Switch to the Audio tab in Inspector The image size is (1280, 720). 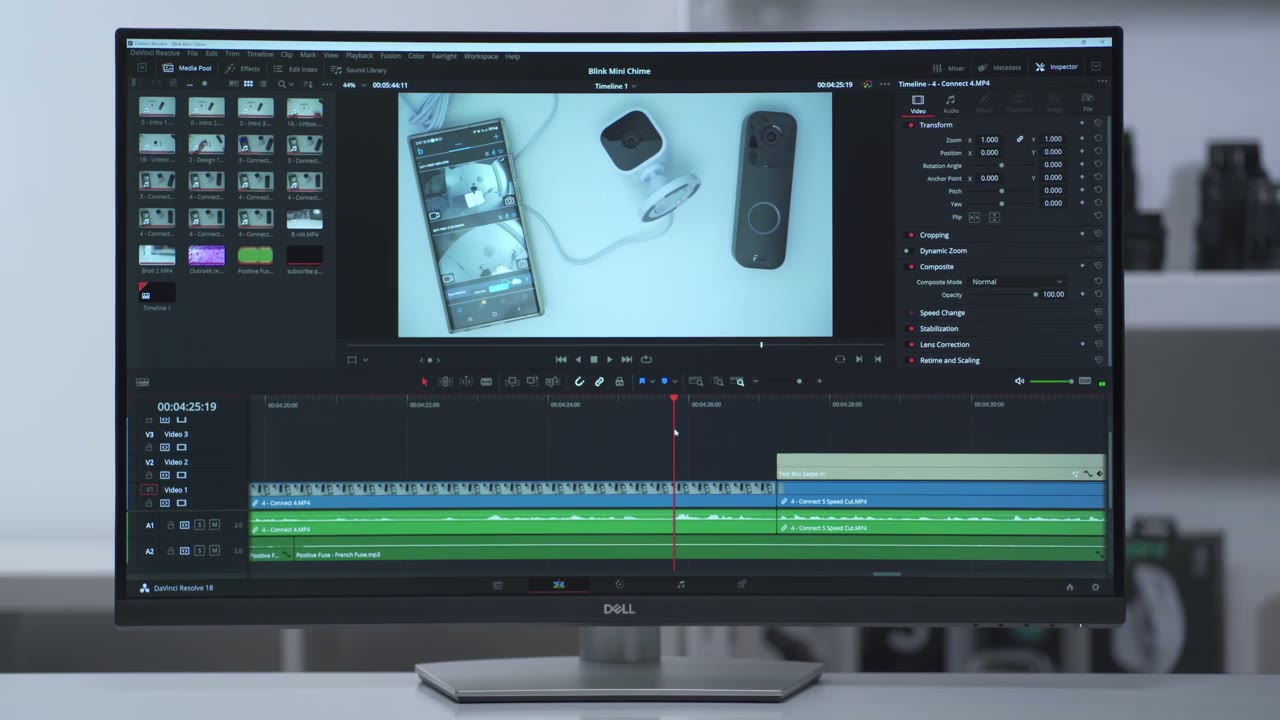(950, 103)
